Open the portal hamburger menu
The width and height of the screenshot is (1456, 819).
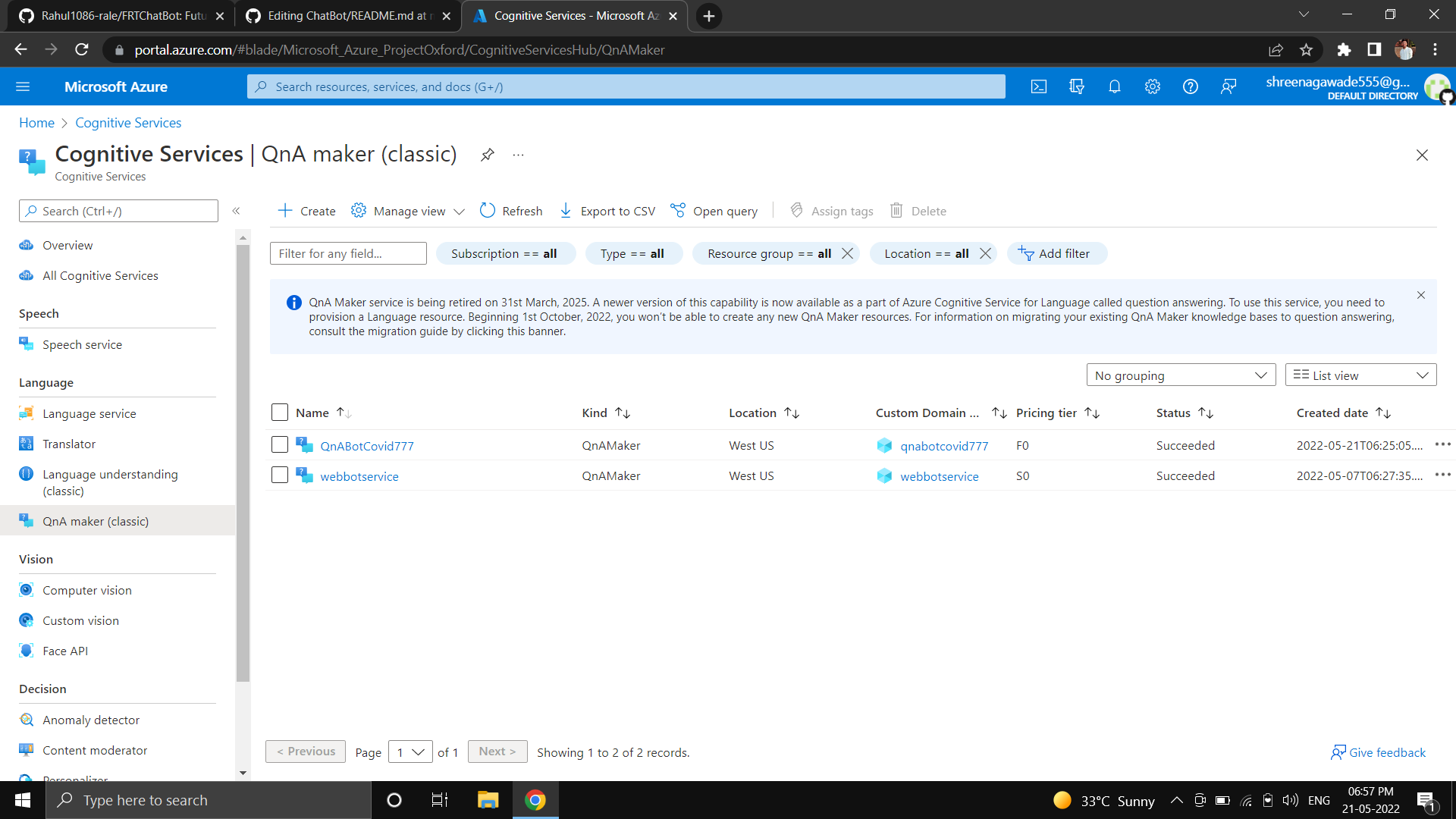[x=23, y=86]
